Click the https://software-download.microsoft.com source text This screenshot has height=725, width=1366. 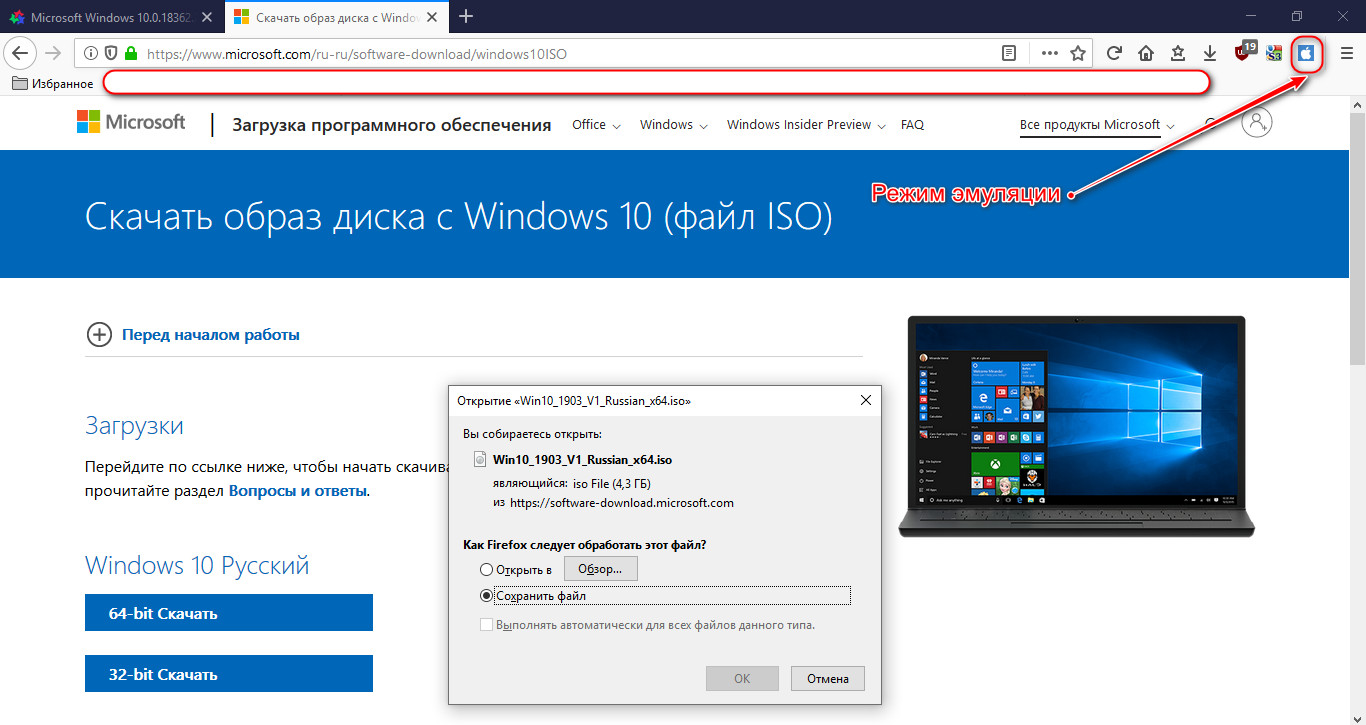(622, 503)
